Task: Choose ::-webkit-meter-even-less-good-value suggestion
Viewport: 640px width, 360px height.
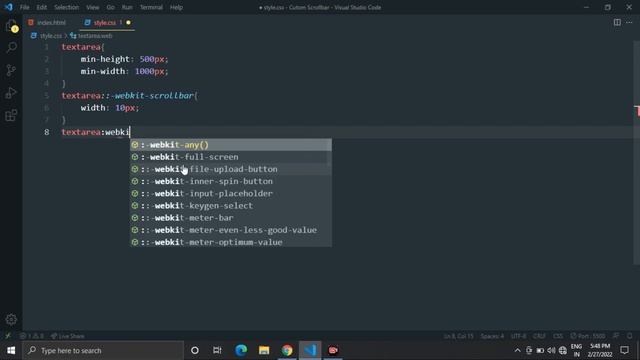Action: point(231,230)
